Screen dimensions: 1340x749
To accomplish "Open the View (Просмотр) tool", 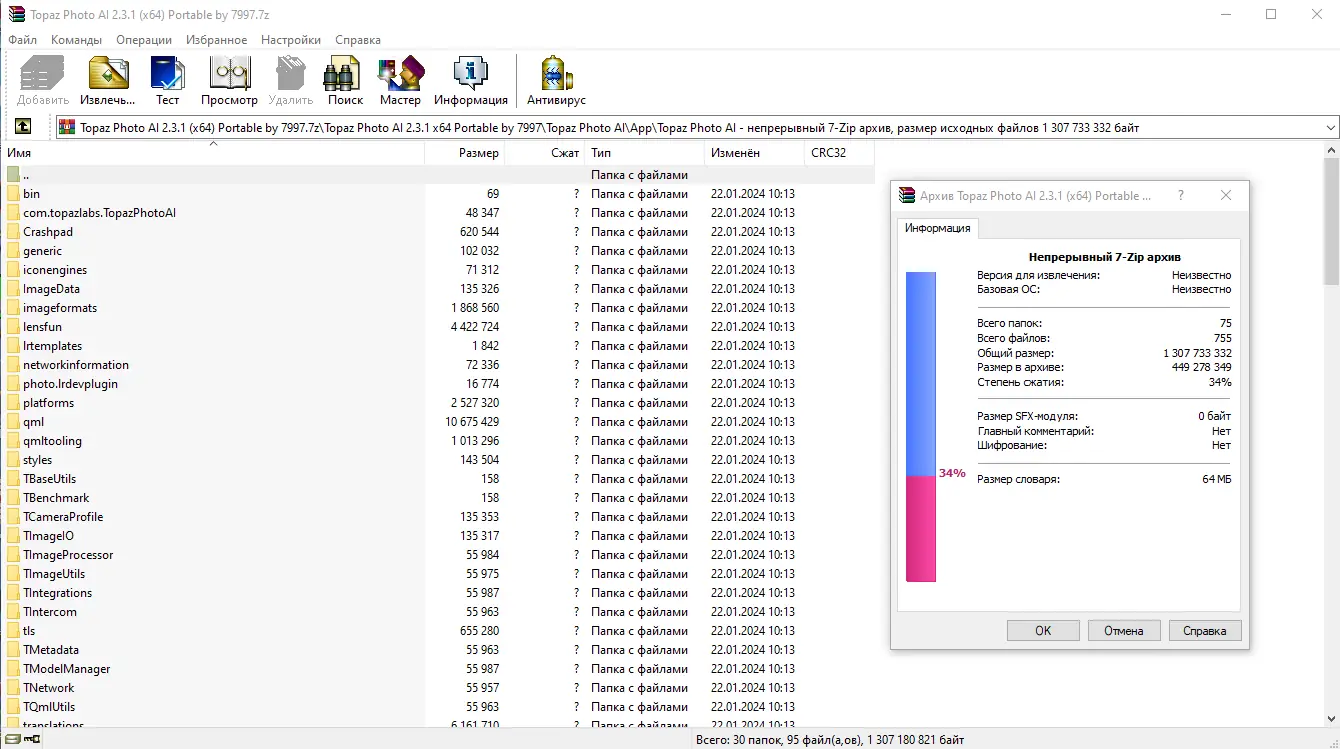I will click(x=229, y=80).
